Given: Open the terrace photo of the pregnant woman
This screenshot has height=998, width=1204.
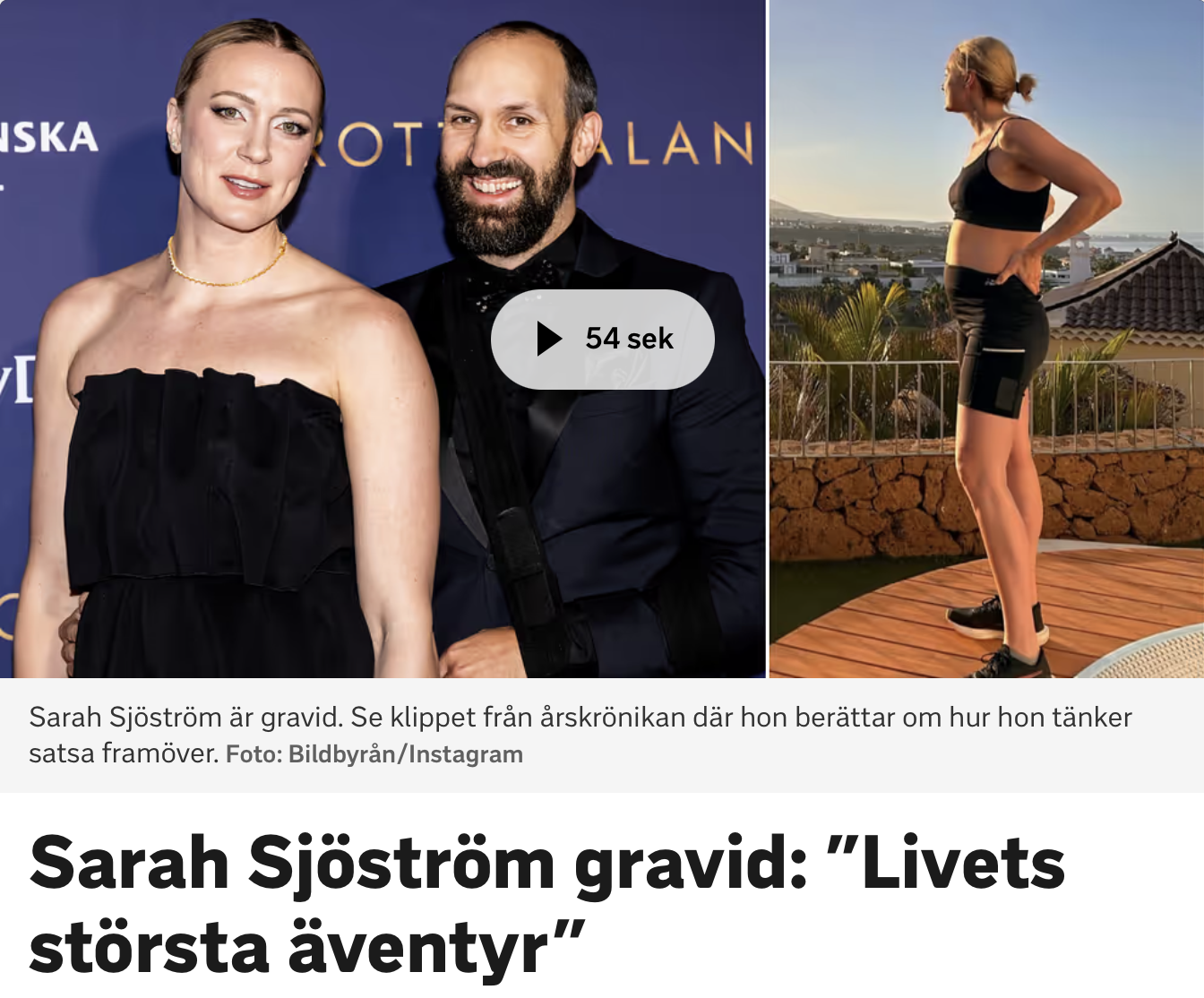Looking at the screenshot, I should [x=986, y=339].
